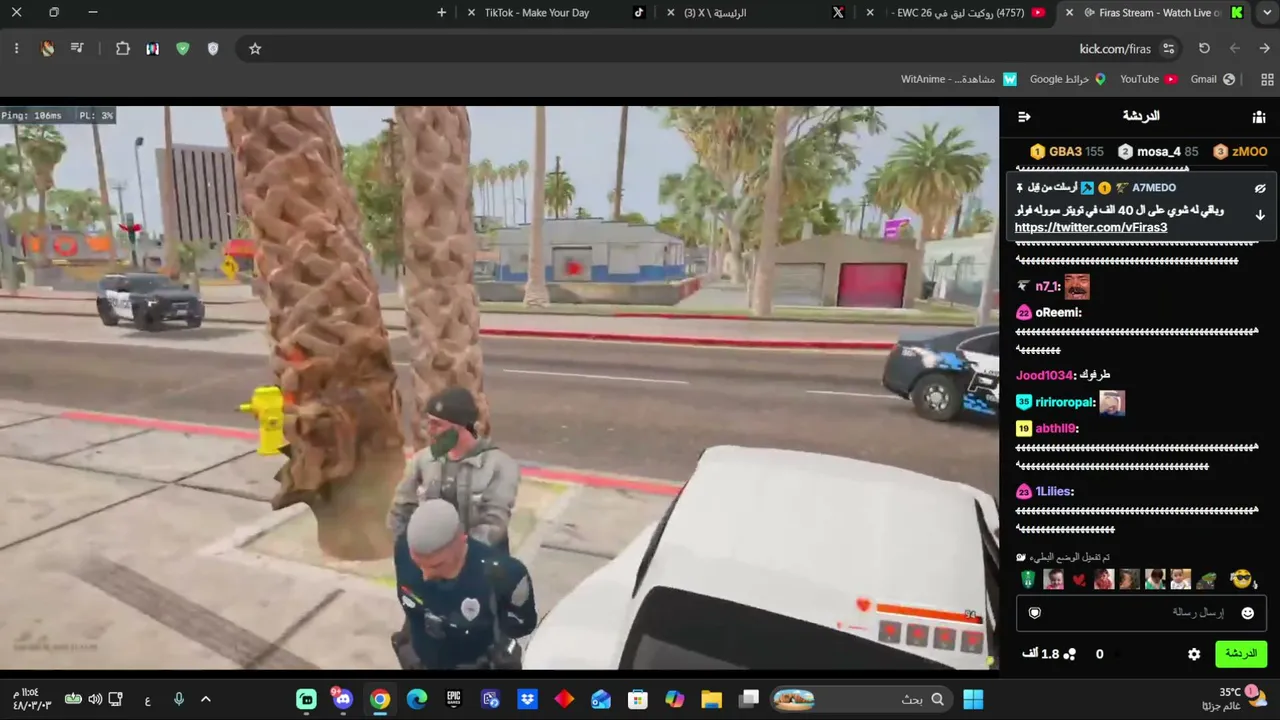This screenshot has width=1280, height=720.
Task: Switch to the Firas Stream Kick tab
Action: (1155, 13)
